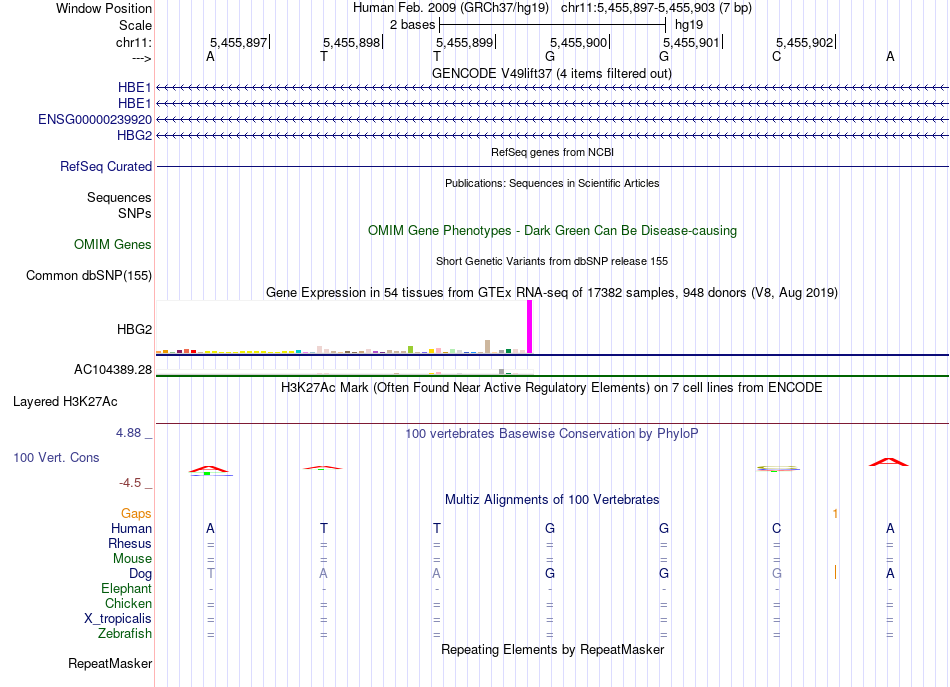Viewport: 950px width, 687px height.
Task: Click the Gaps row label
Action: [136, 513]
